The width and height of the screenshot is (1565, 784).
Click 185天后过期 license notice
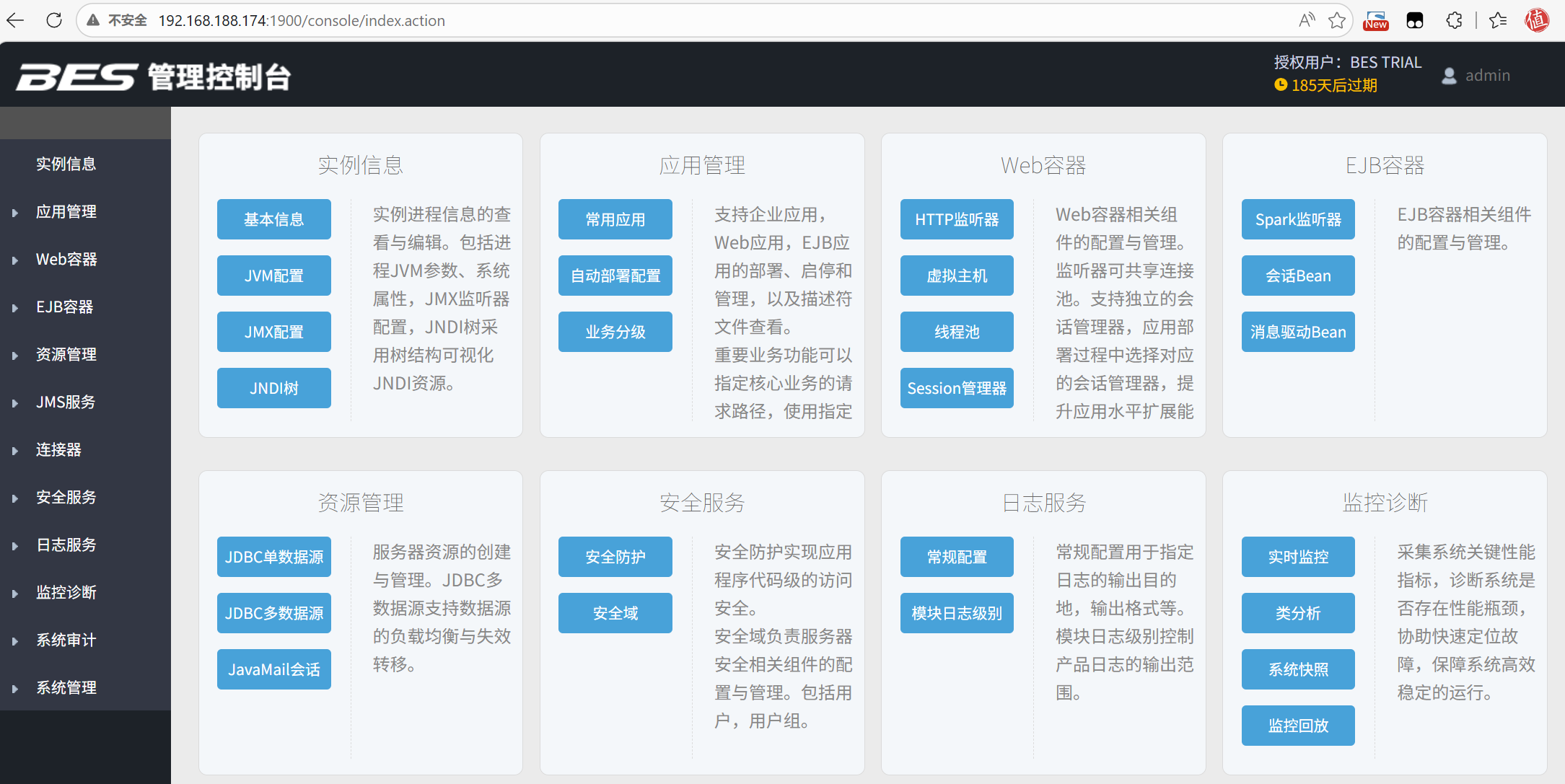1334,85
